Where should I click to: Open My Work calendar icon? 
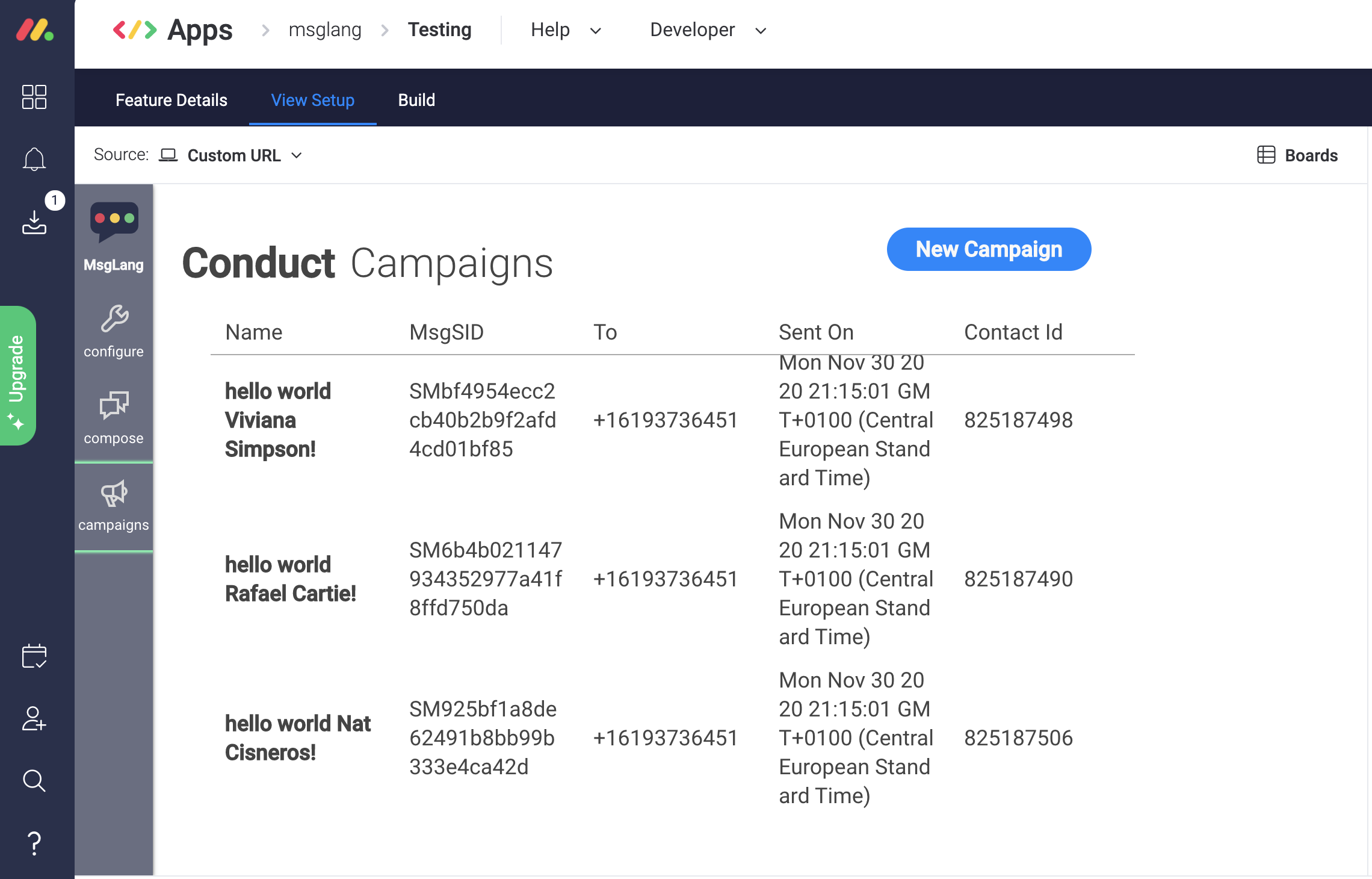point(34,656)
